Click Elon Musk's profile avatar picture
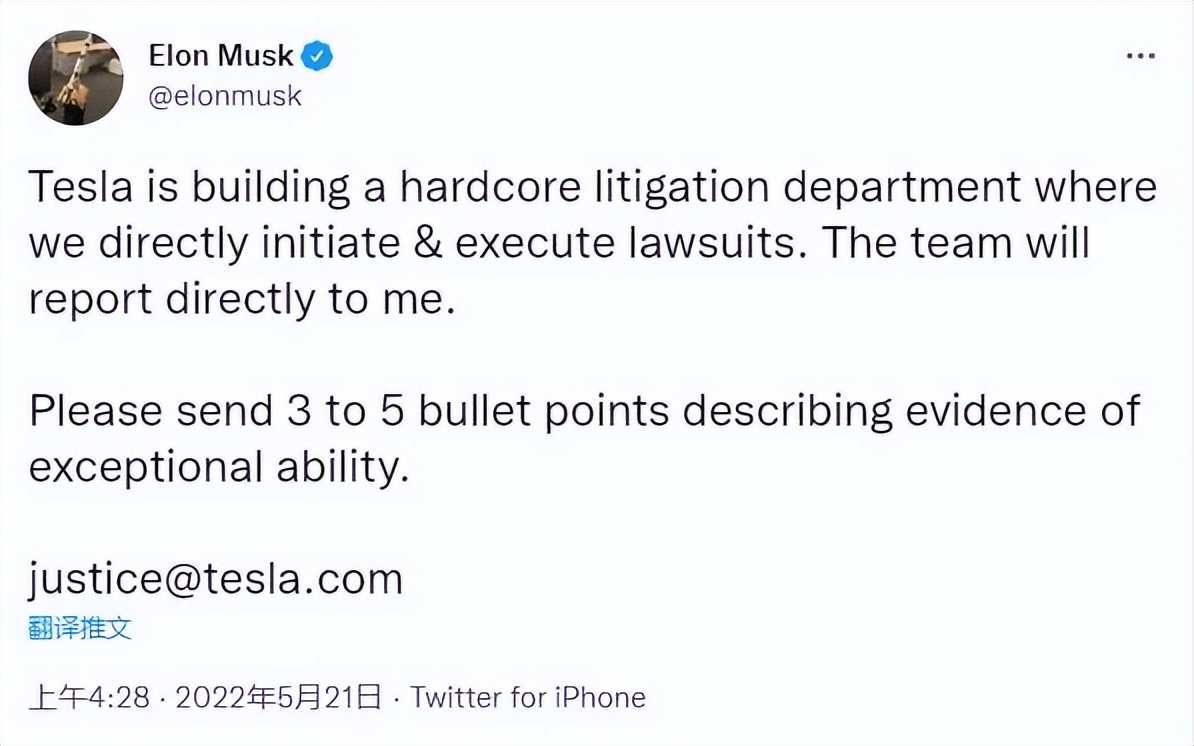The width and height of the screenshot is (1194, 746). point(75,77)
